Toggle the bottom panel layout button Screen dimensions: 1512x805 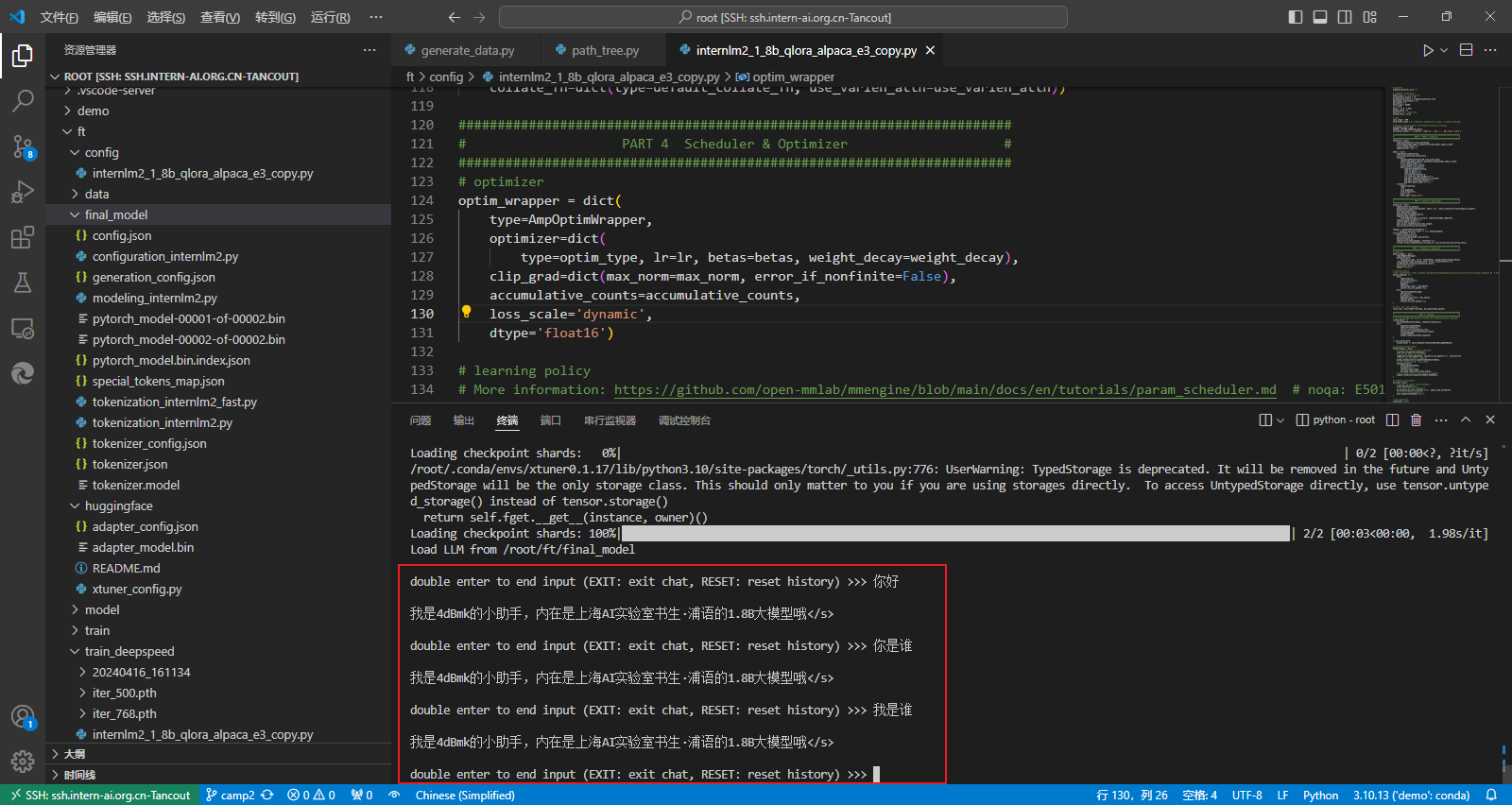1320,17
